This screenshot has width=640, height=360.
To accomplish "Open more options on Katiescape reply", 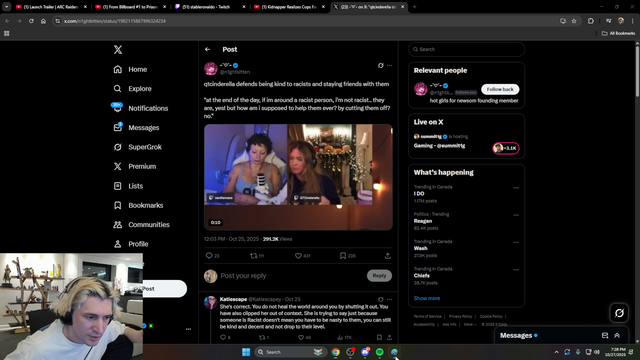I will click(389, 299).
